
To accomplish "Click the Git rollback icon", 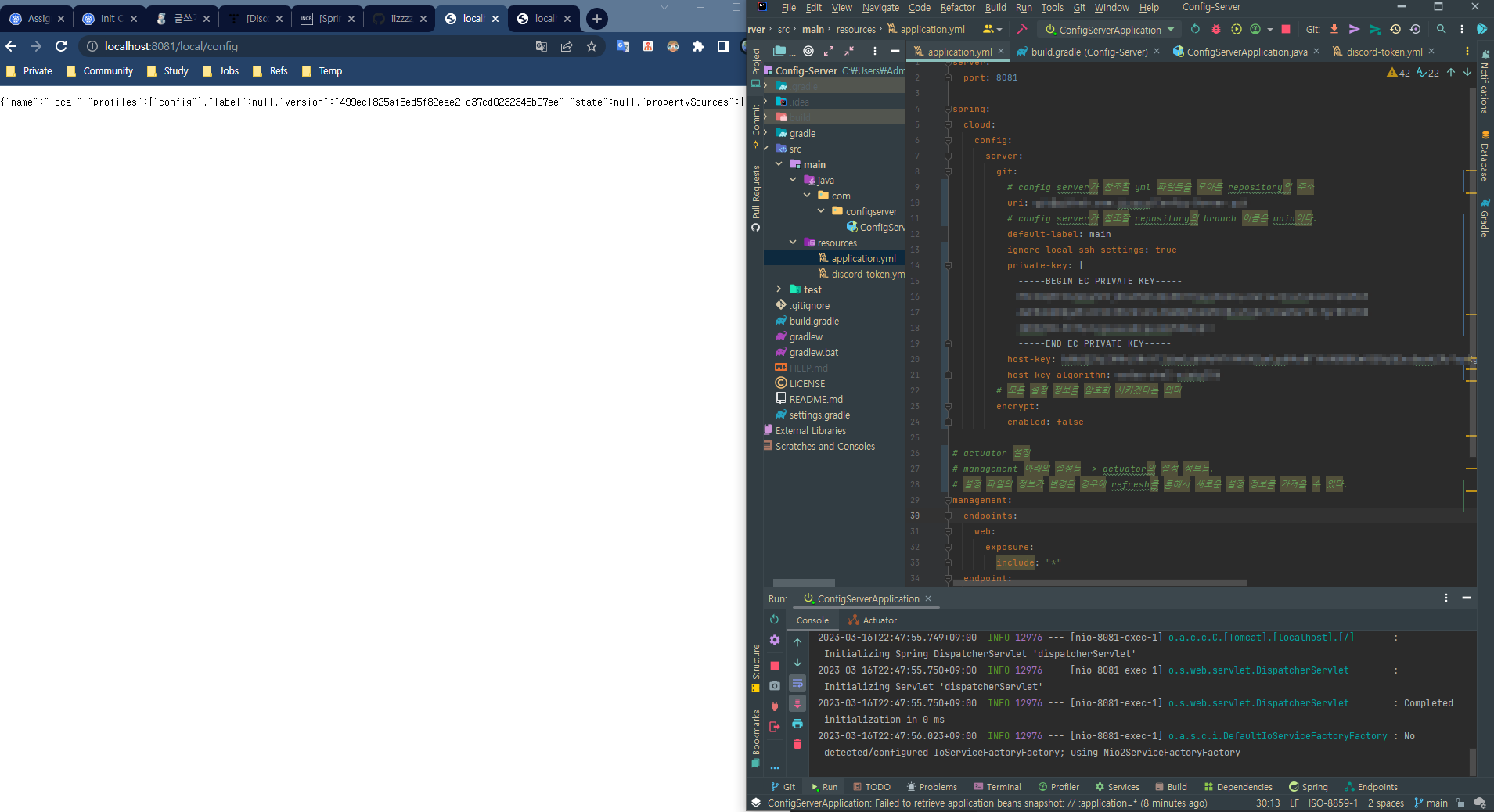I will click(1416, 29).
